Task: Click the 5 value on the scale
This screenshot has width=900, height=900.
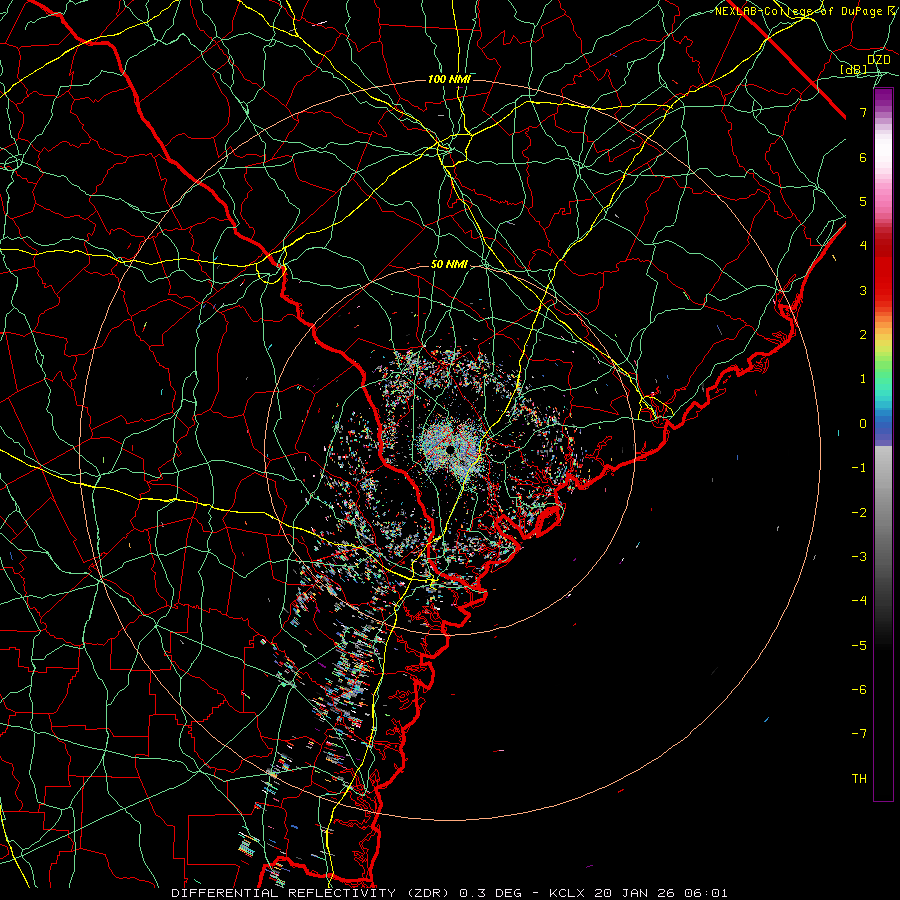Action: [x=863, y=201]
